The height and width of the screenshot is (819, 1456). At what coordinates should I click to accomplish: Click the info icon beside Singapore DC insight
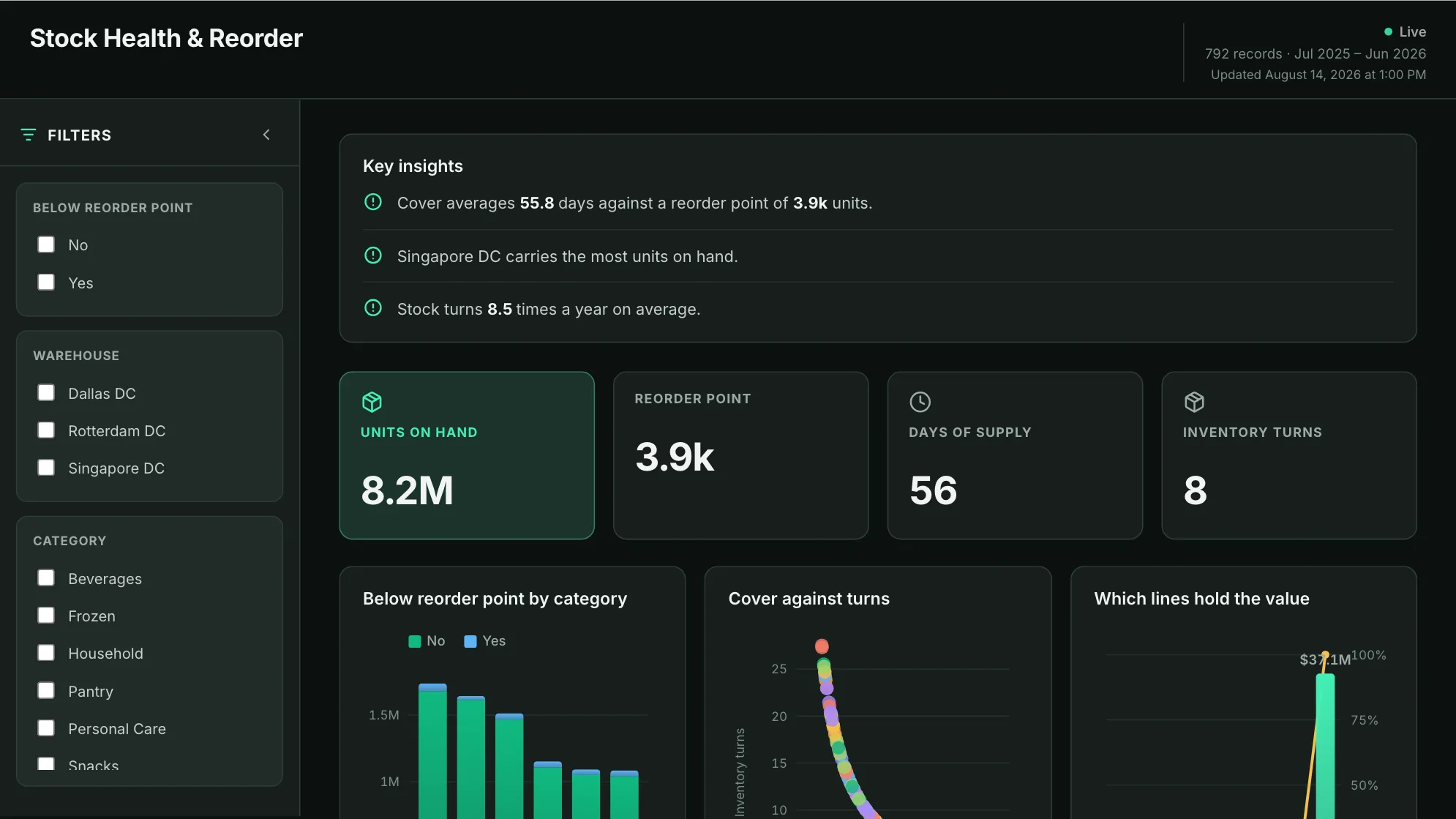point(373,255)
